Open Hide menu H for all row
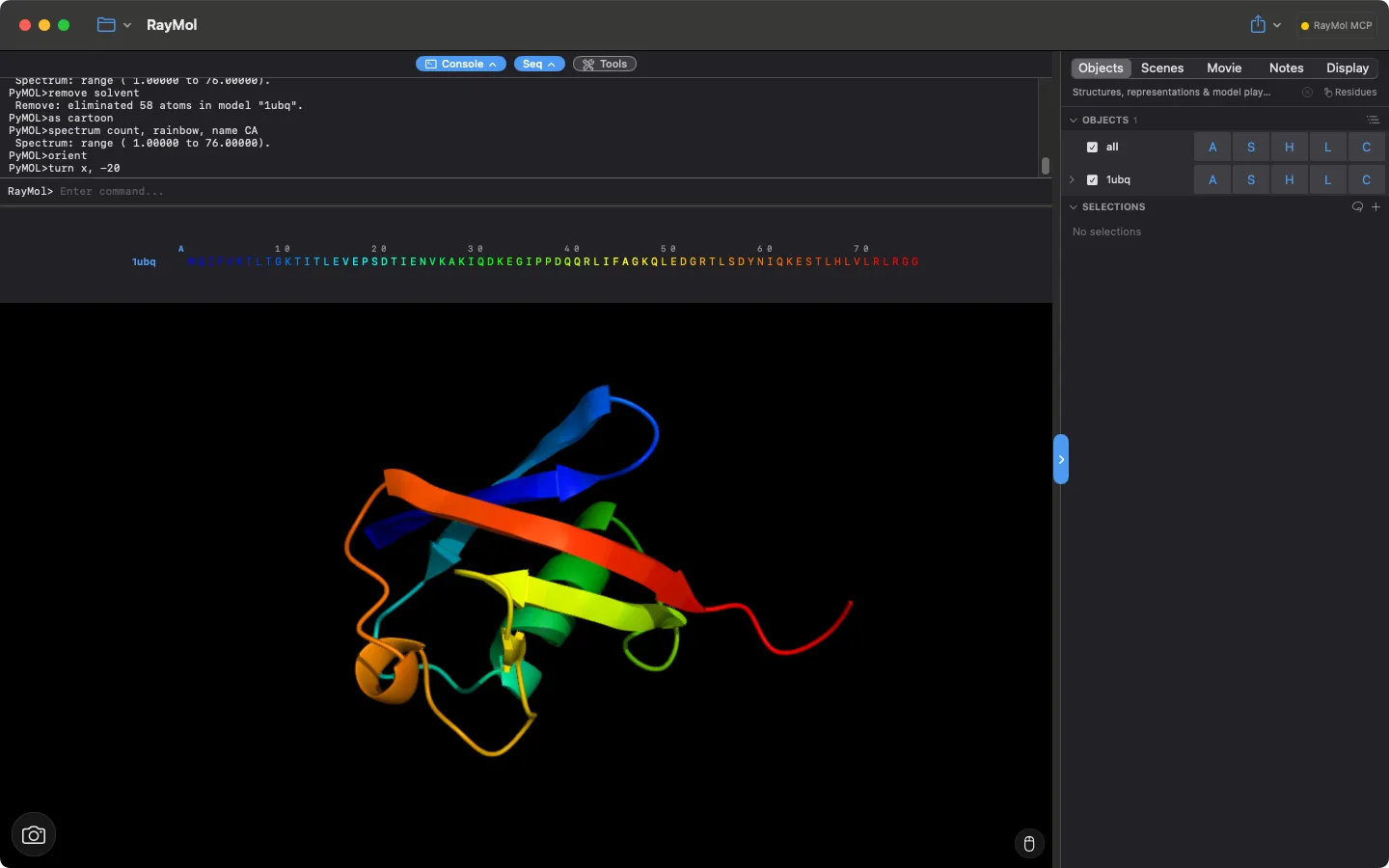Viewport: 1389px width, 868px height. point(1290,147)
